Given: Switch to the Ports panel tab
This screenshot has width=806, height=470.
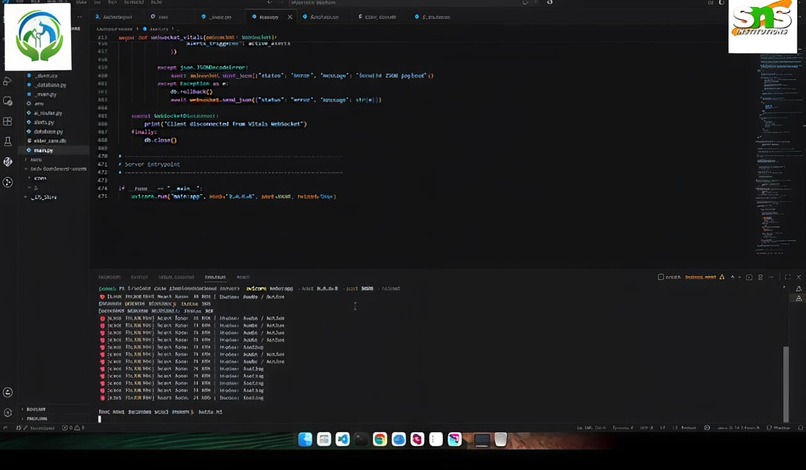Looking at the screenshot, I should (243, 277).
